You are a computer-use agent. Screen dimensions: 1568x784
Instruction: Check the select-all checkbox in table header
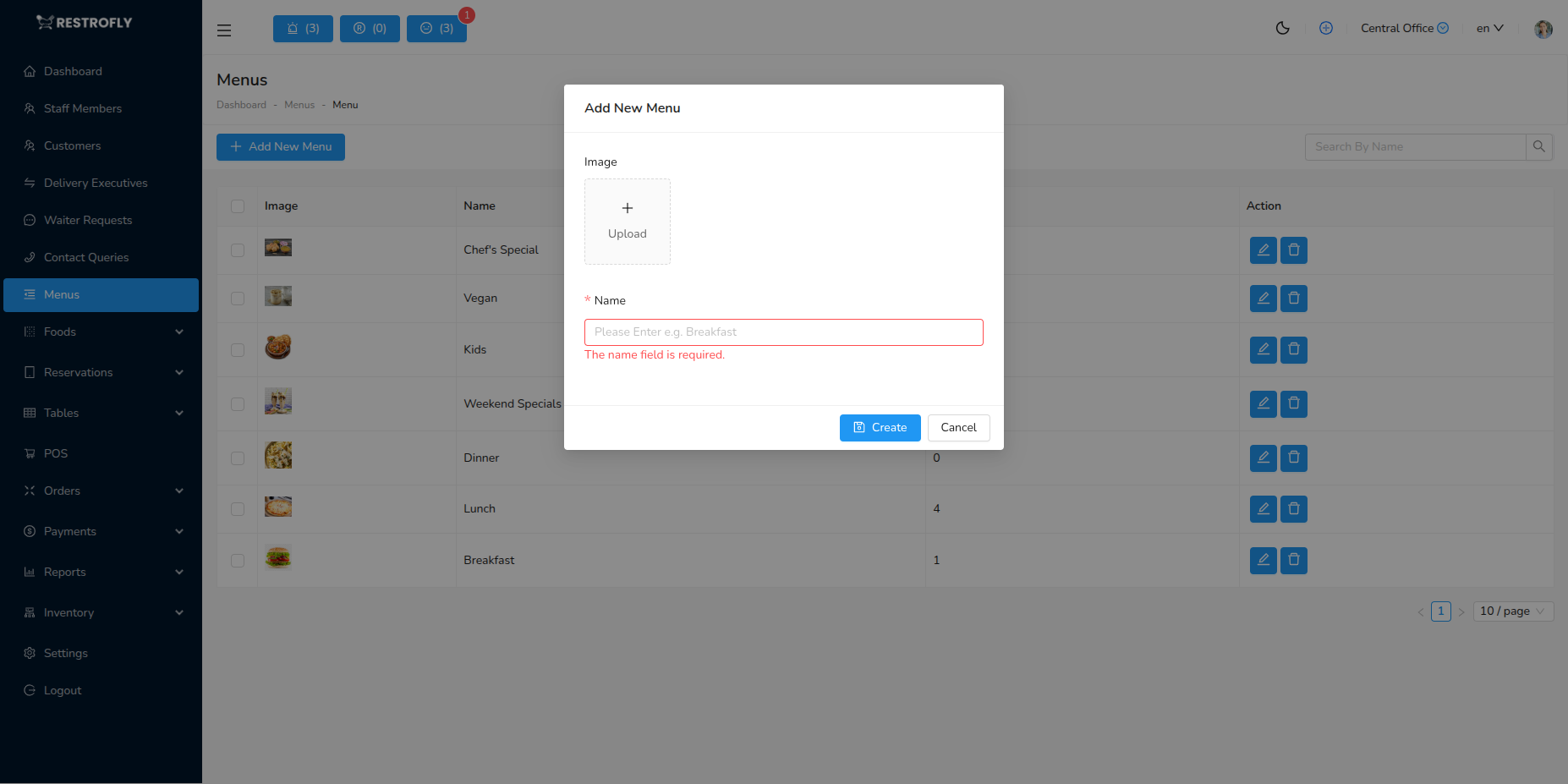tap(238, 206)
